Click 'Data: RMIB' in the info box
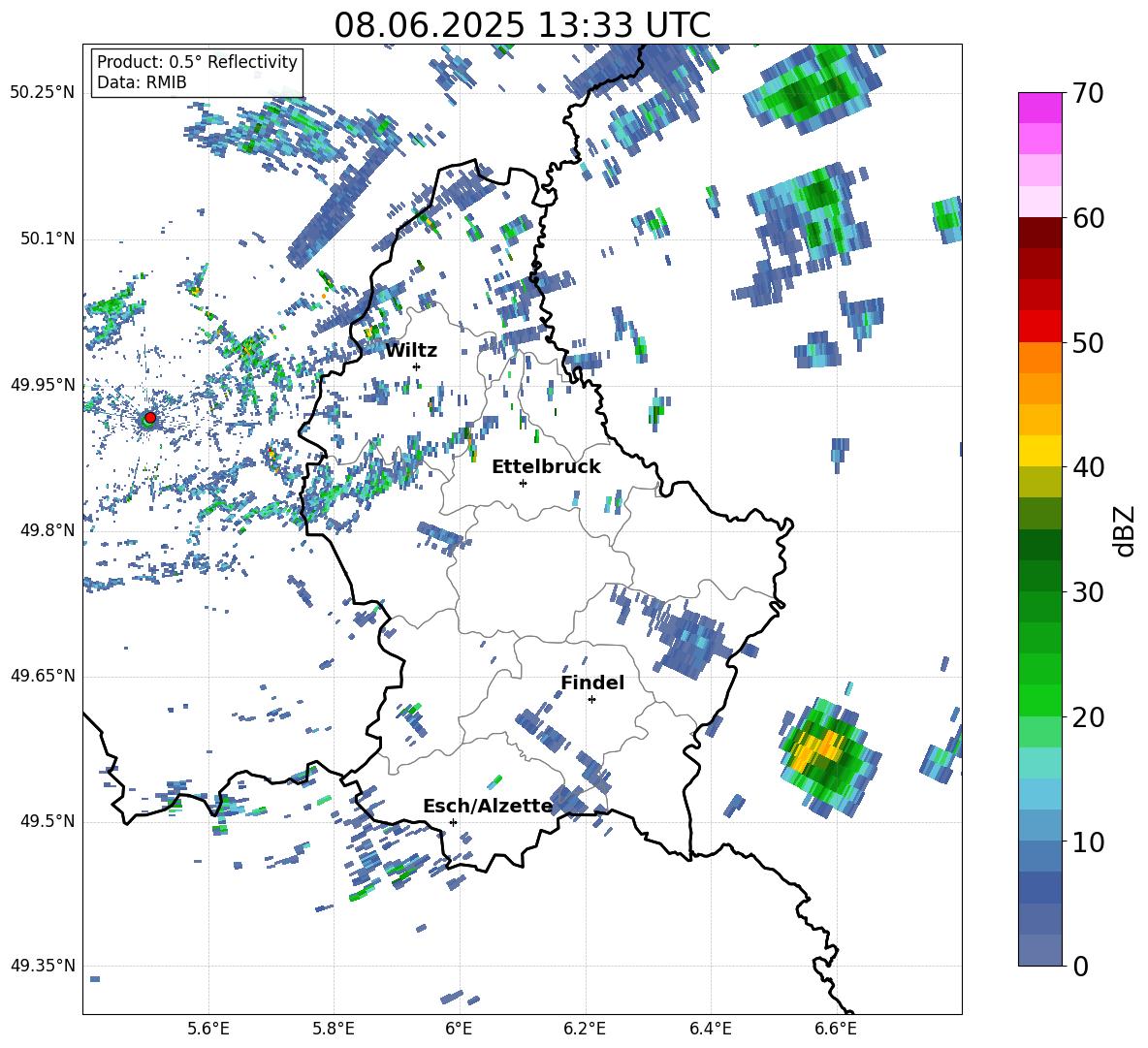Screen dimensions: 1148x1048 (142, 82)
